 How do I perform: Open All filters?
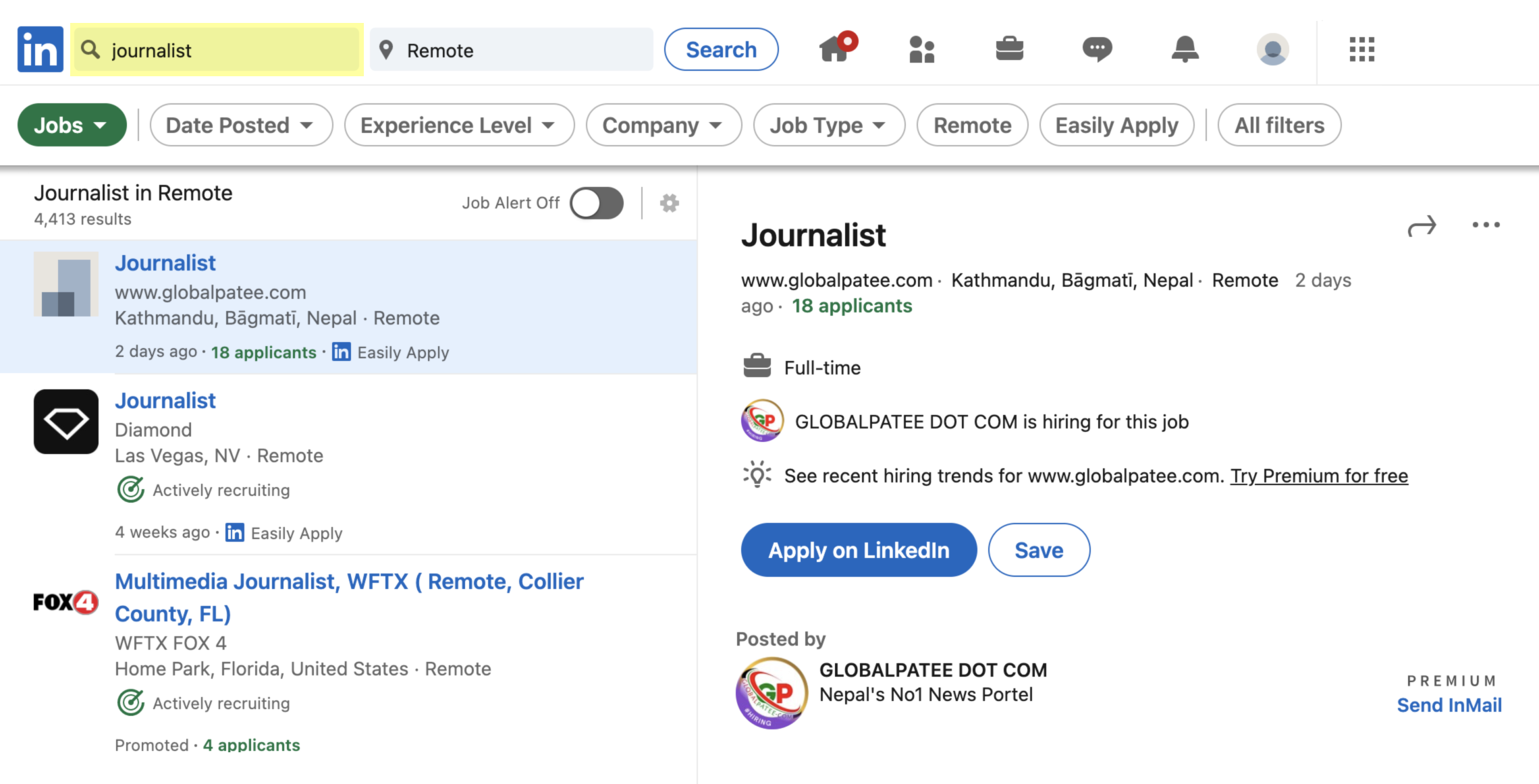[x=1279, y=125]
